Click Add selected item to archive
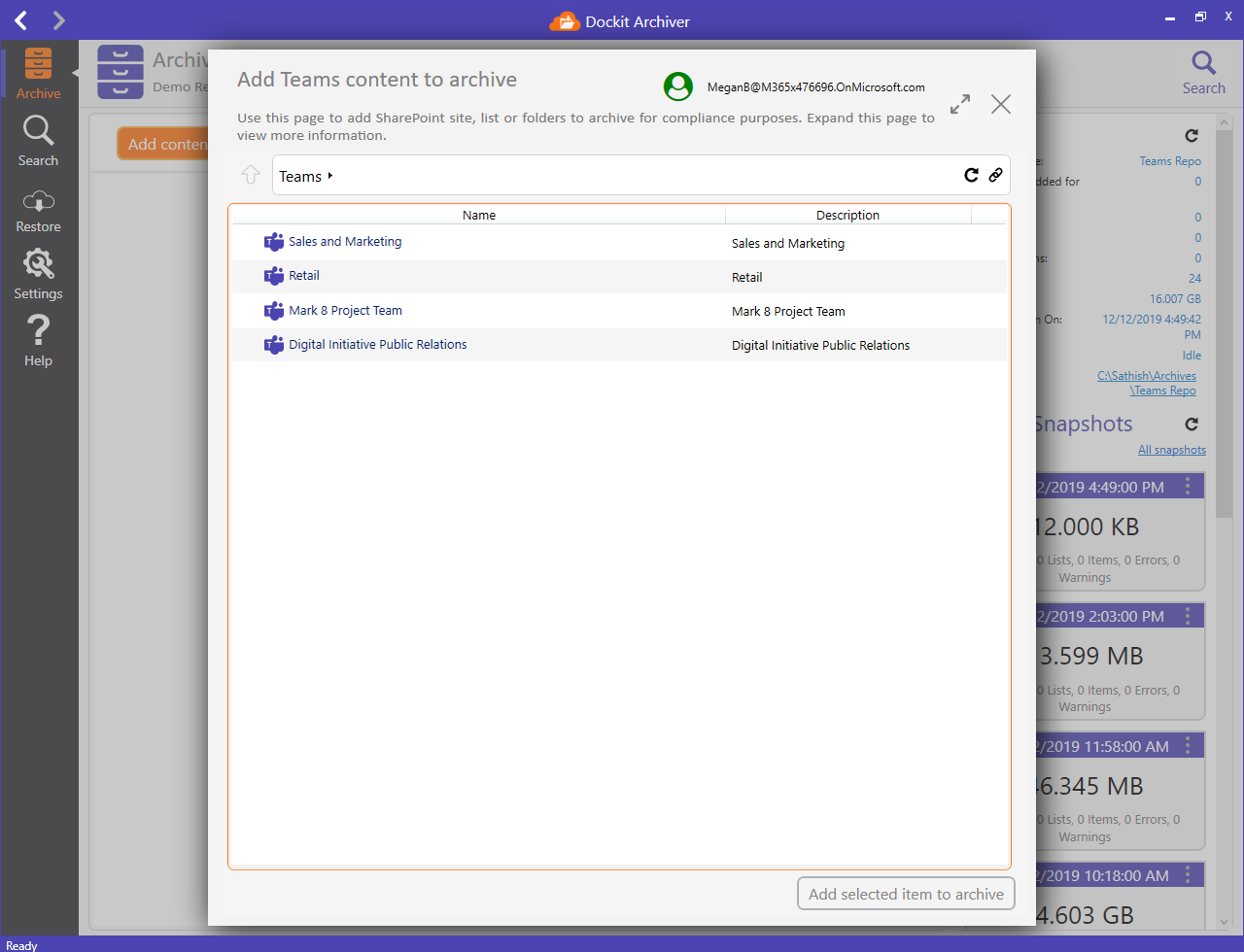Viewport: 1244px width, 952px height. (x=906, y=893)
